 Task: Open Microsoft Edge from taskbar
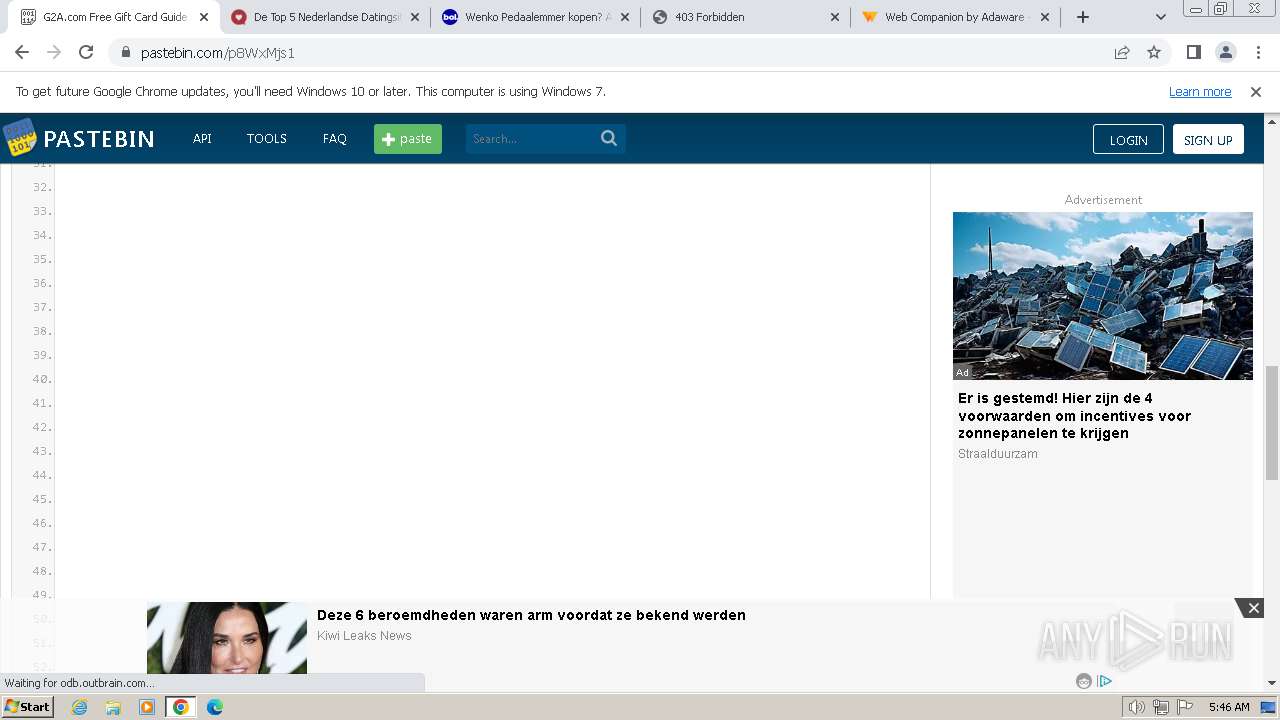tap(215, 707)
